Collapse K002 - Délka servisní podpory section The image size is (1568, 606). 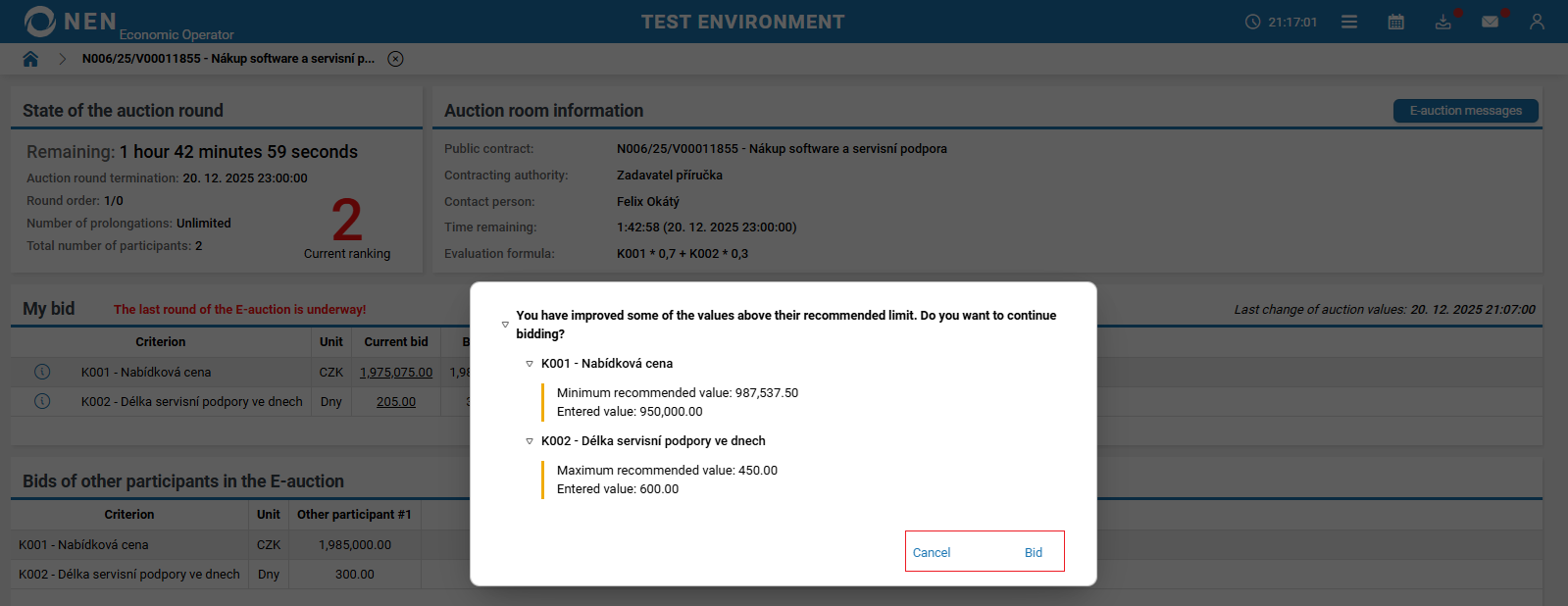coord(530,441)
